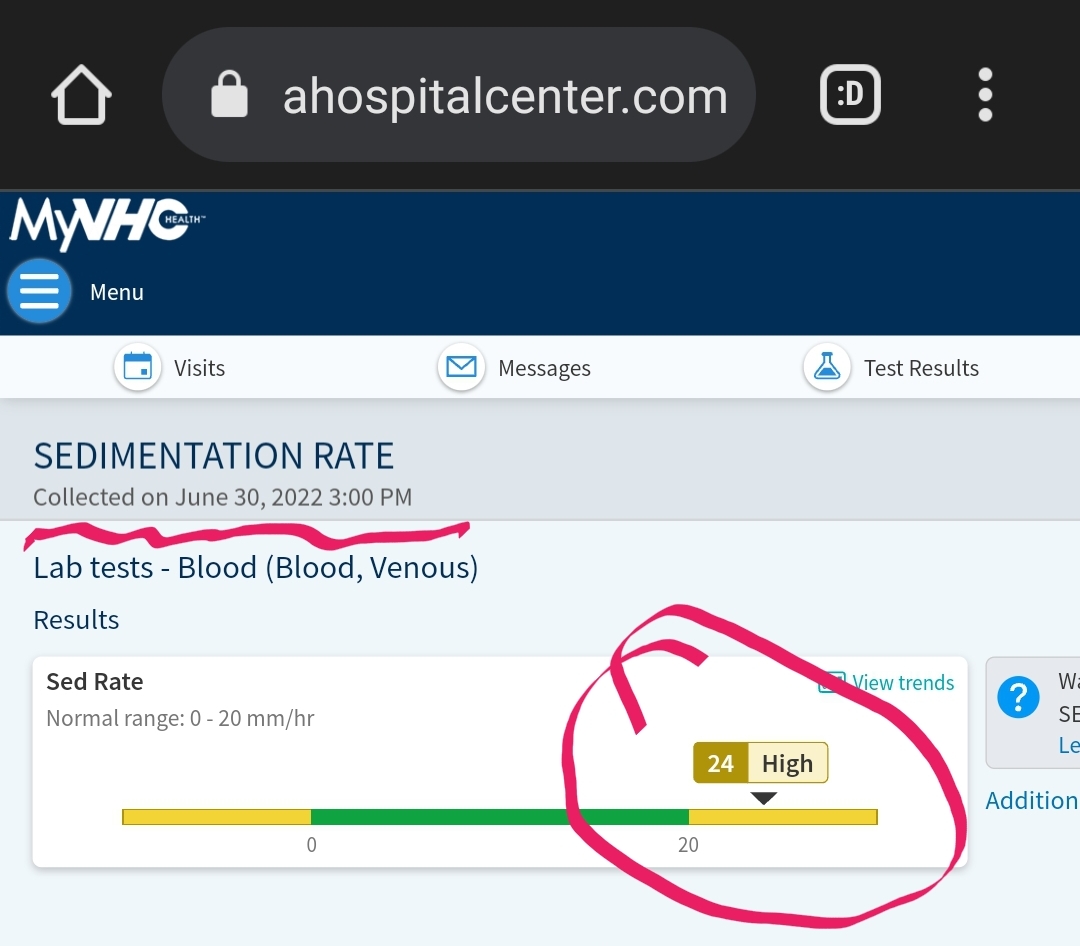Click the 24 High result badge

(760, 764)
